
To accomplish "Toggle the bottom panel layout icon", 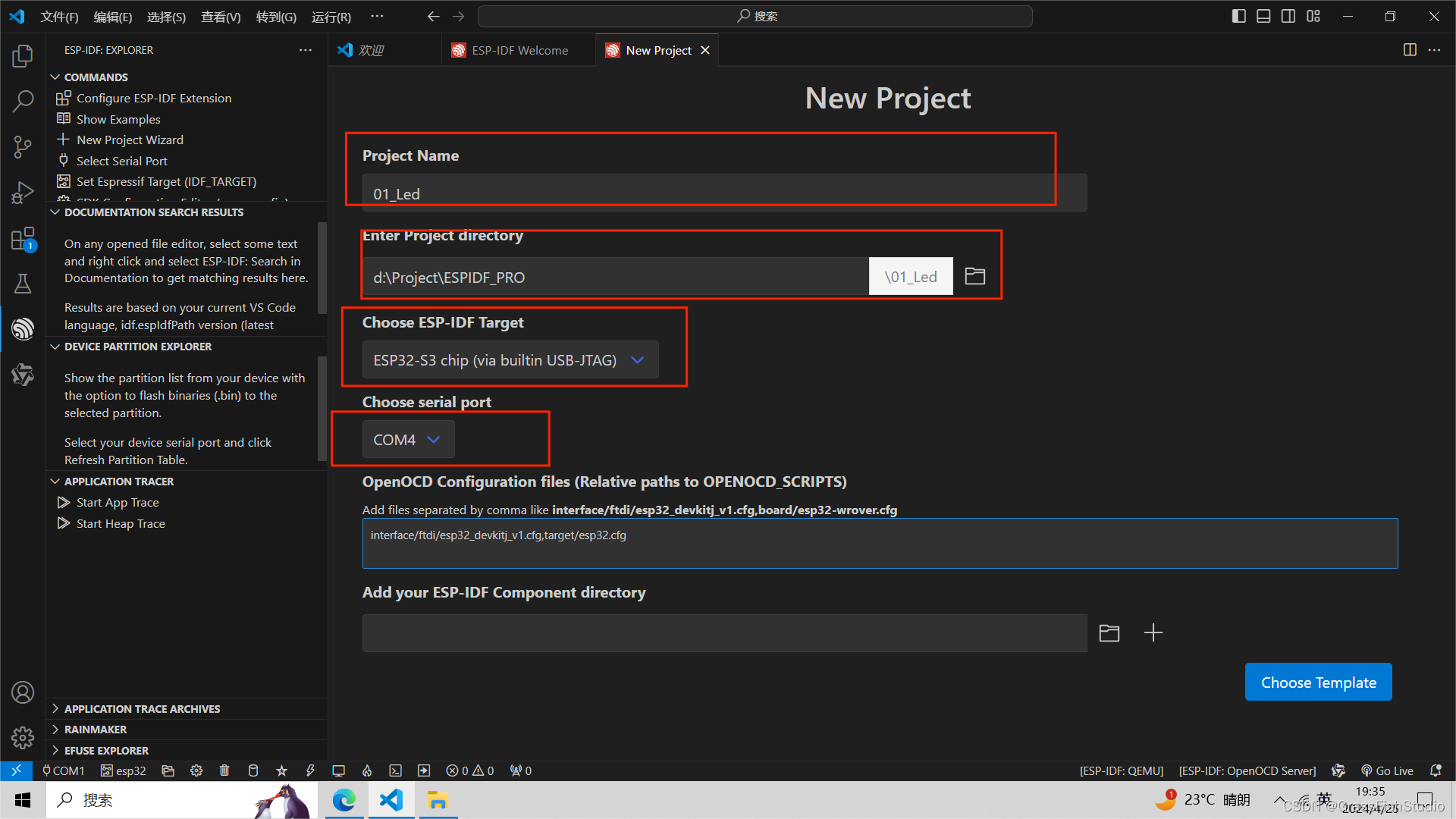I will (x=1263, y=16).
